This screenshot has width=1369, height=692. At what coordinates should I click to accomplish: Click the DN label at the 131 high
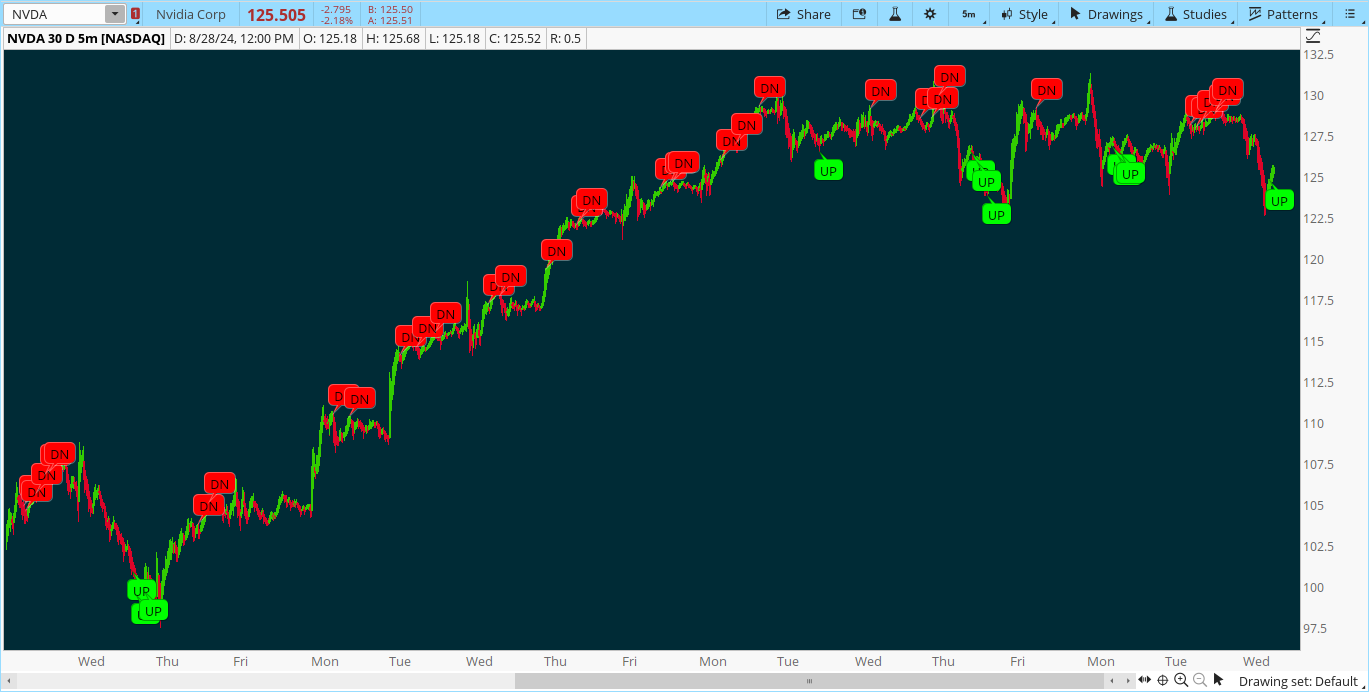[x=949, y=76]
